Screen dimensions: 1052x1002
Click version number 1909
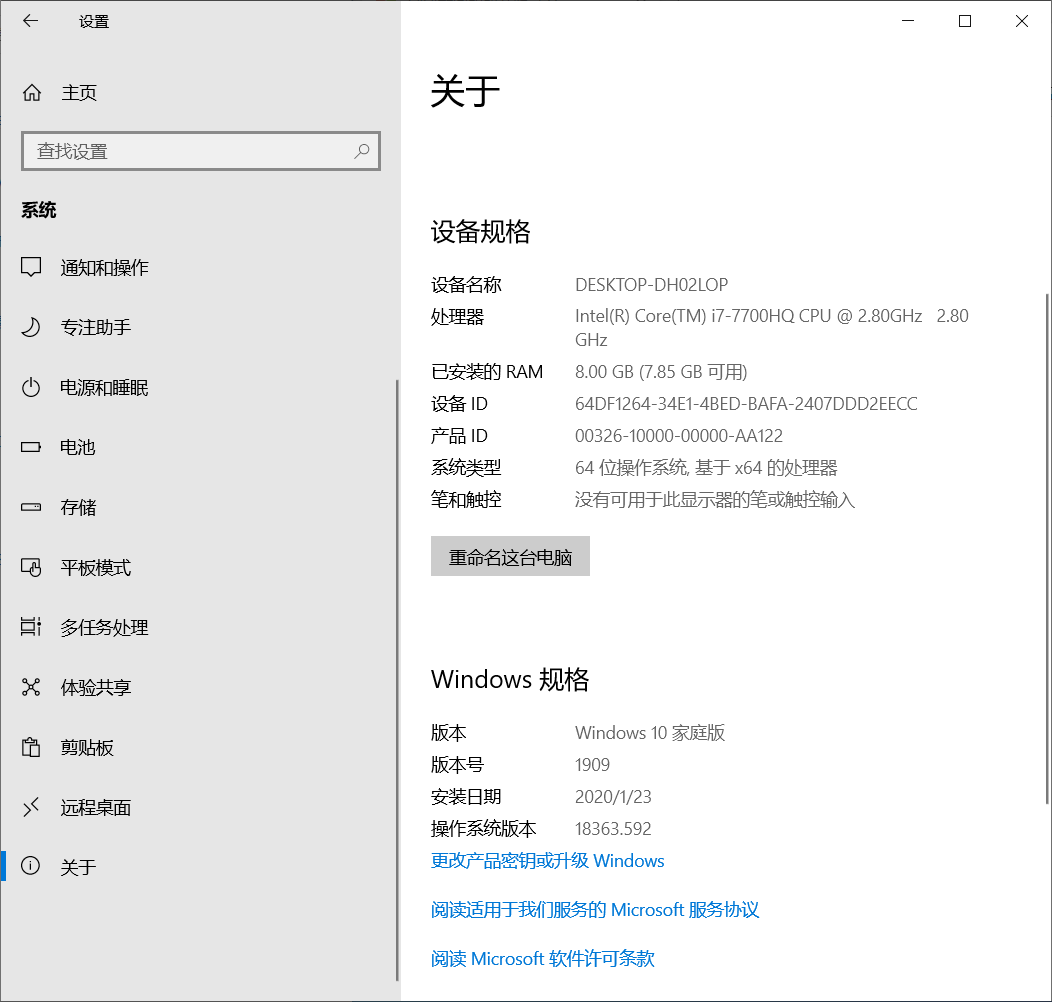coord(592,765)
